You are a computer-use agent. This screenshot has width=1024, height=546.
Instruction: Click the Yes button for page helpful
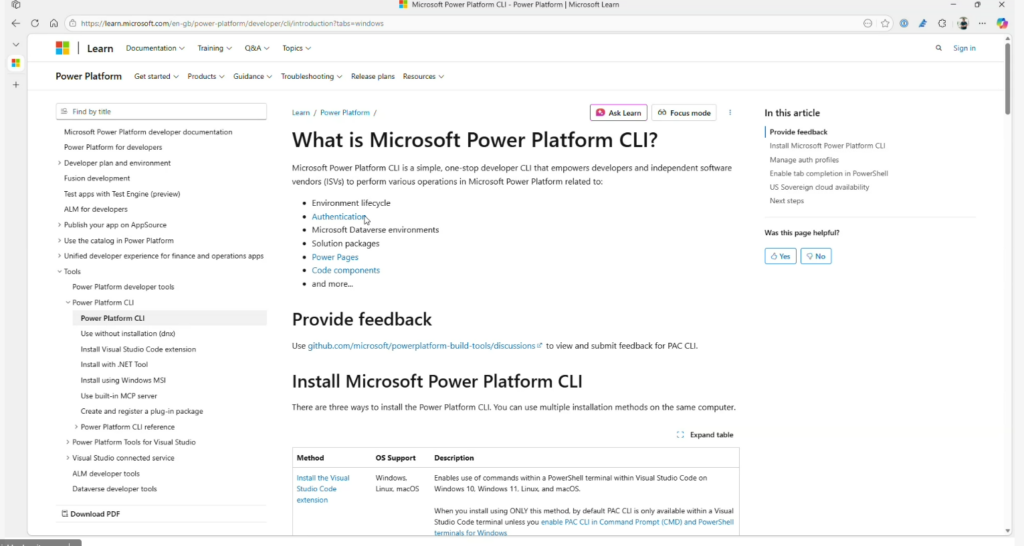click(x=780, y=256)
